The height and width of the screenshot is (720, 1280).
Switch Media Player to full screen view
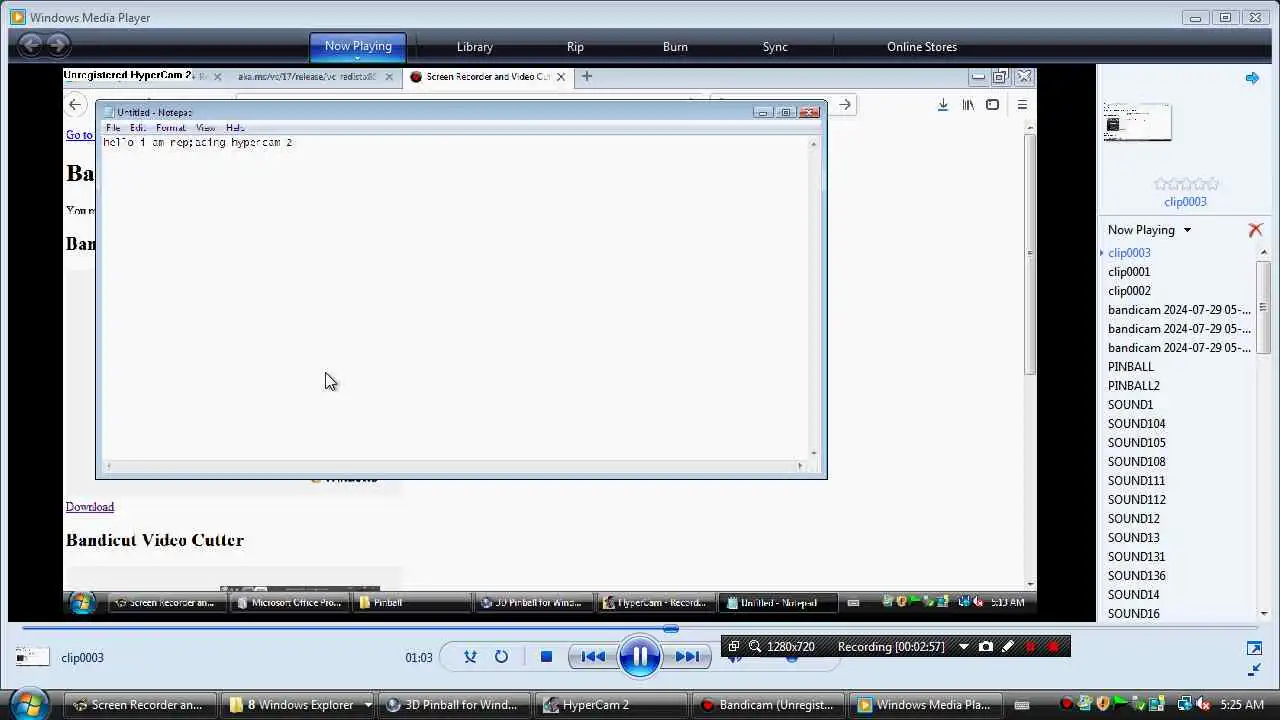point(1254,648)
